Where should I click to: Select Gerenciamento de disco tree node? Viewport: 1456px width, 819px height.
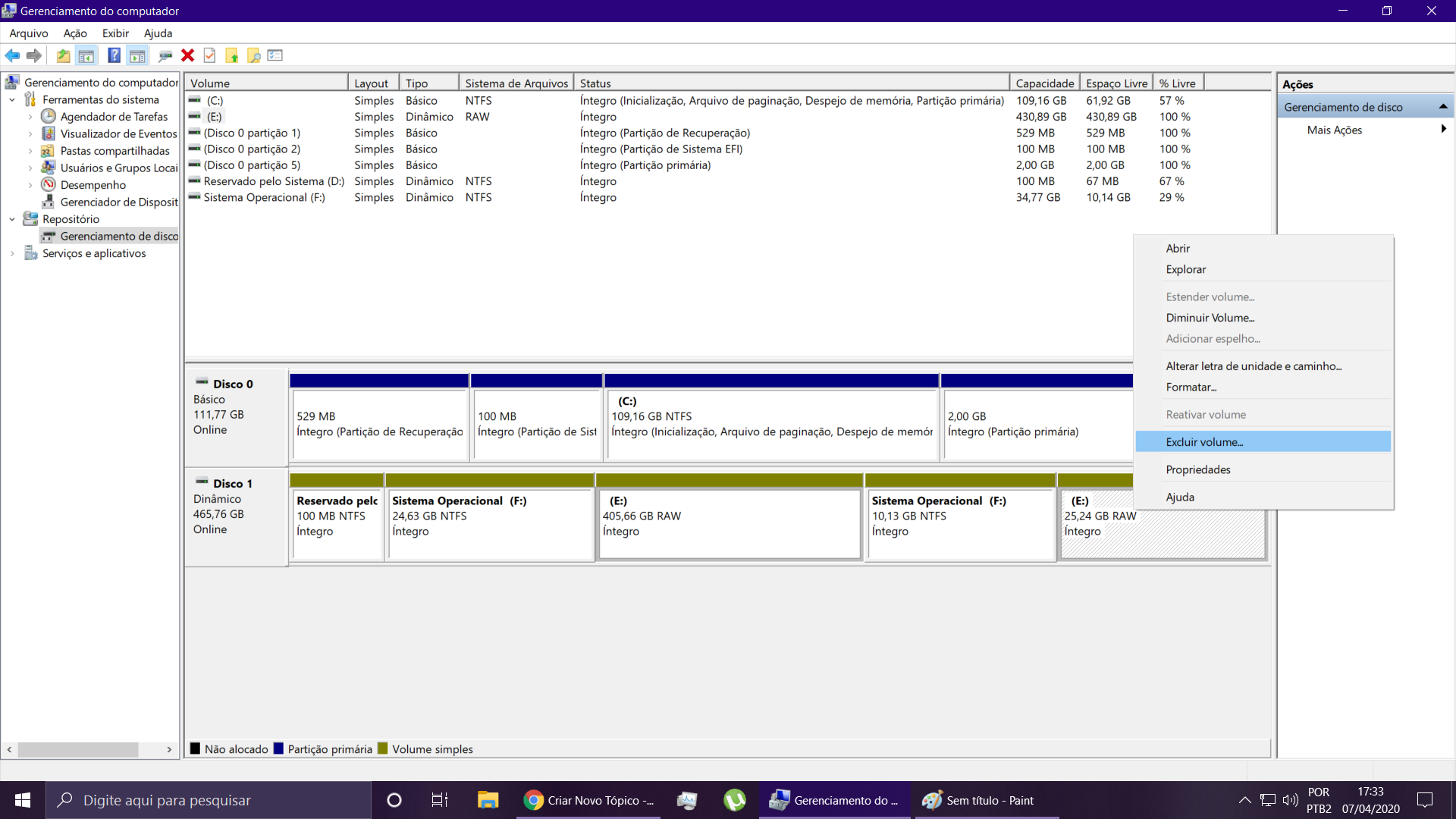[119, 237]
